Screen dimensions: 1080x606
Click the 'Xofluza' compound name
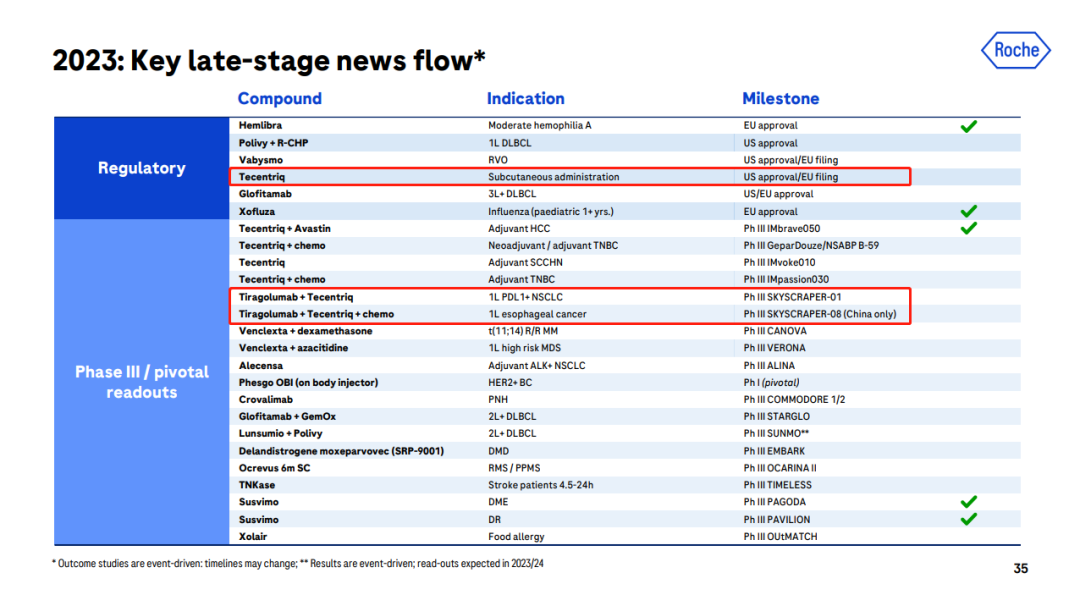257,211
